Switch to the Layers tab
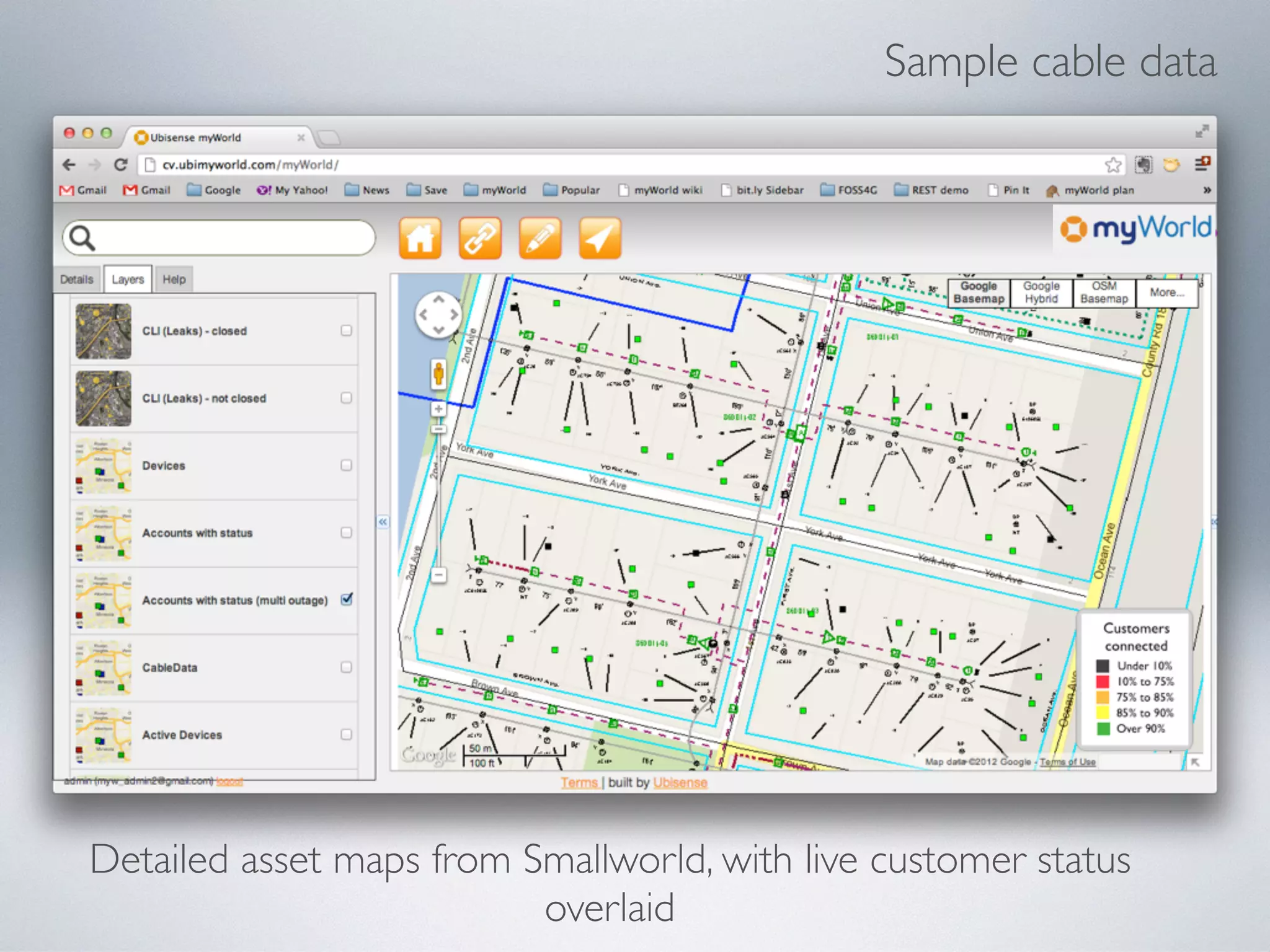This screenshot has height=952, width=1270. click(128, 280)
